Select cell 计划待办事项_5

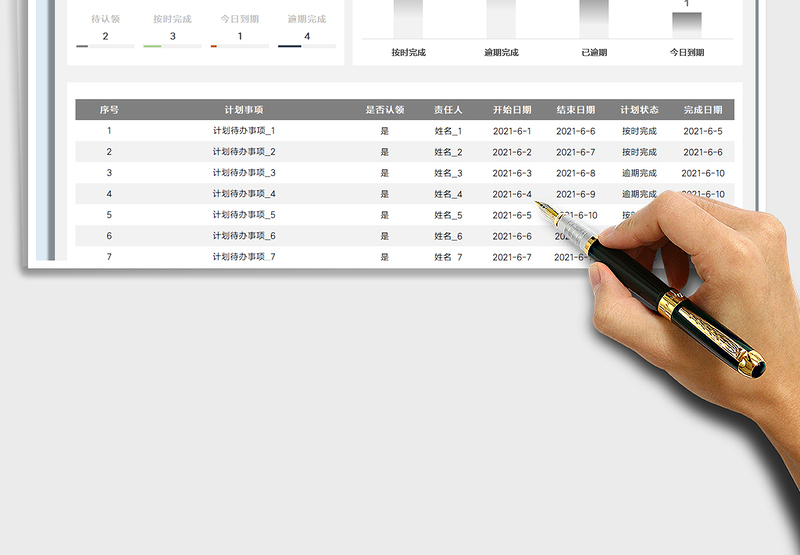pyautogui.click(x=244, y=215)
